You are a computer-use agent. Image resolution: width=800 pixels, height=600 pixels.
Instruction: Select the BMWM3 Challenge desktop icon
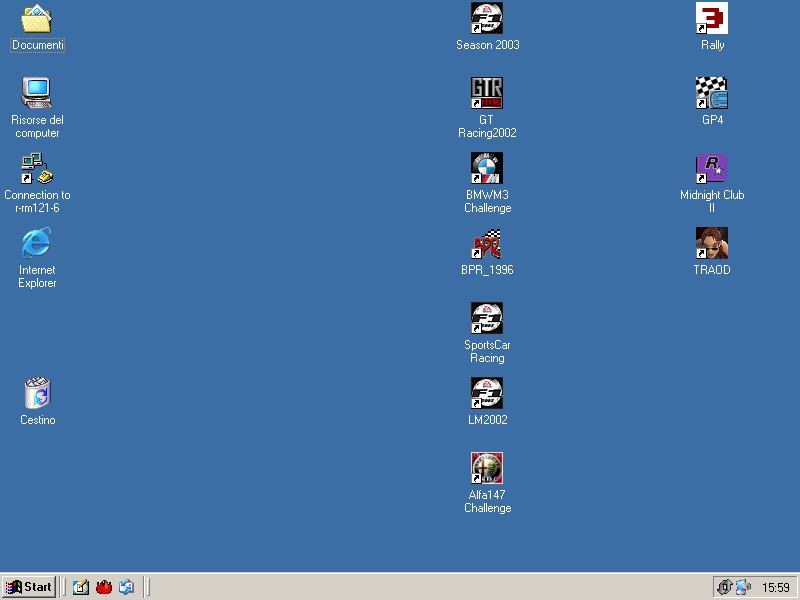click(x=487, y=168)
